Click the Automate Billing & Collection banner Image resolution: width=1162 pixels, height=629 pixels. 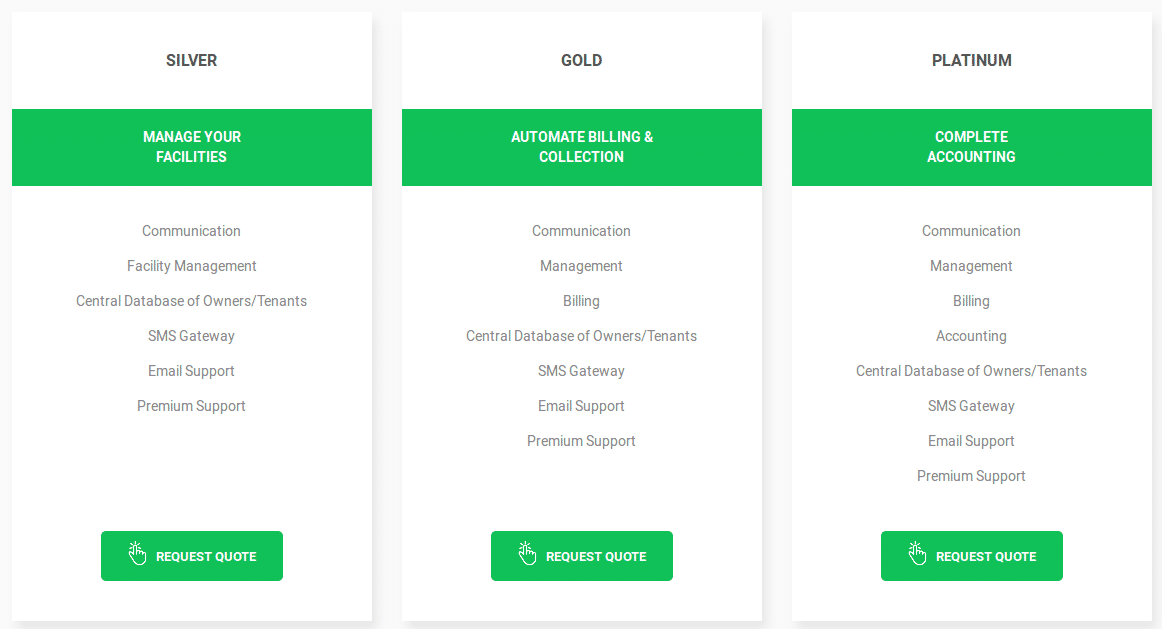[582, 147]
